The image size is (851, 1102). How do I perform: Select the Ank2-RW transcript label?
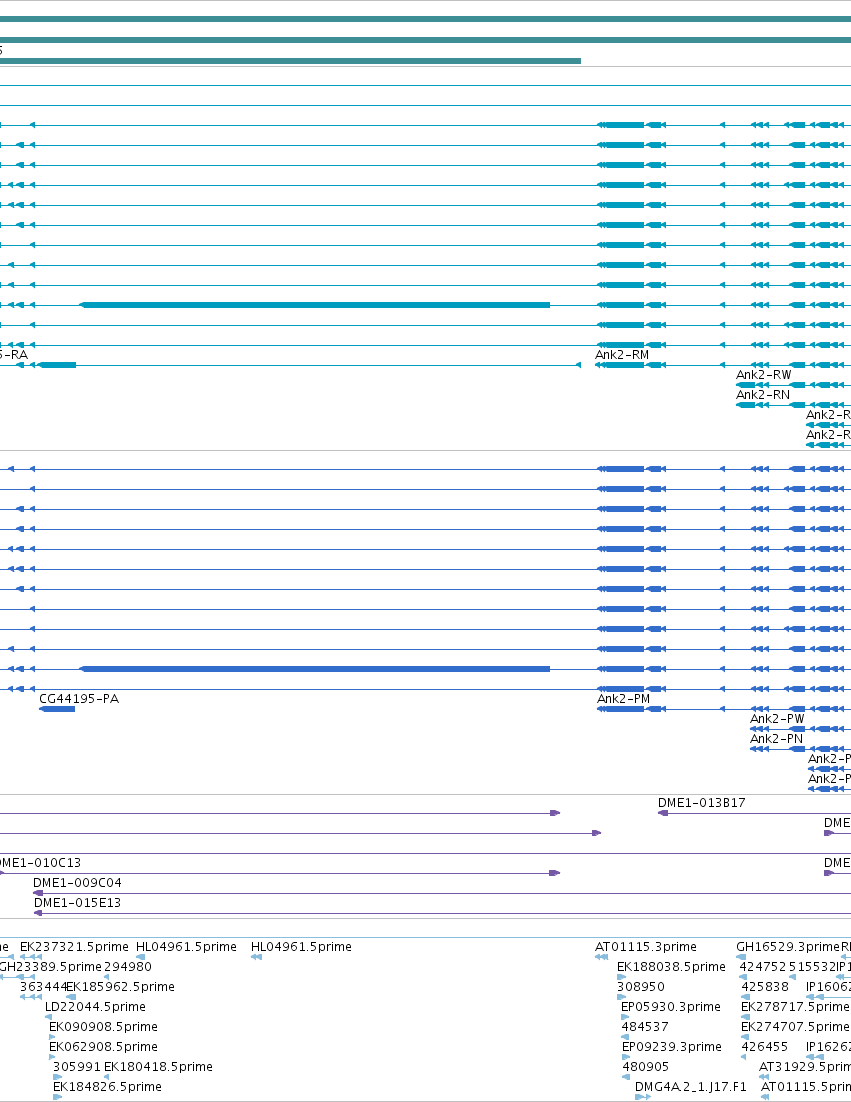[763, 375]
